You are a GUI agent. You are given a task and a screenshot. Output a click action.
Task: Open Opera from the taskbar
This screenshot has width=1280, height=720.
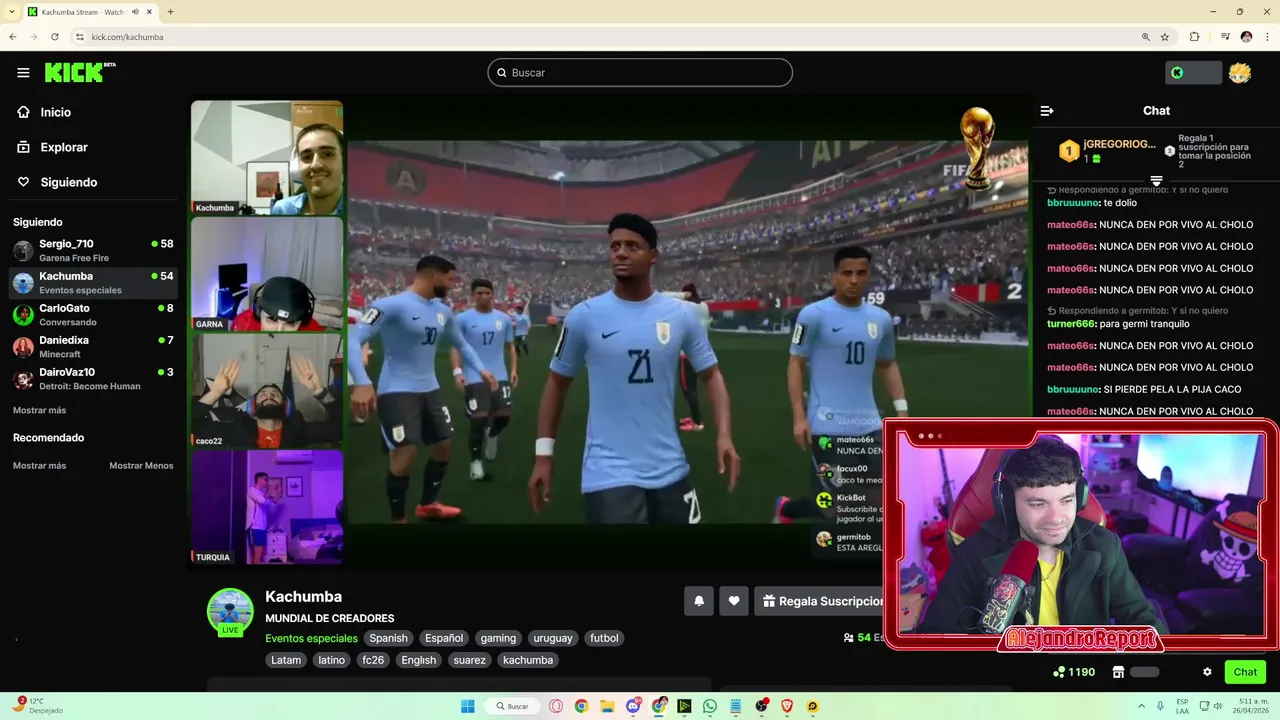556,706
